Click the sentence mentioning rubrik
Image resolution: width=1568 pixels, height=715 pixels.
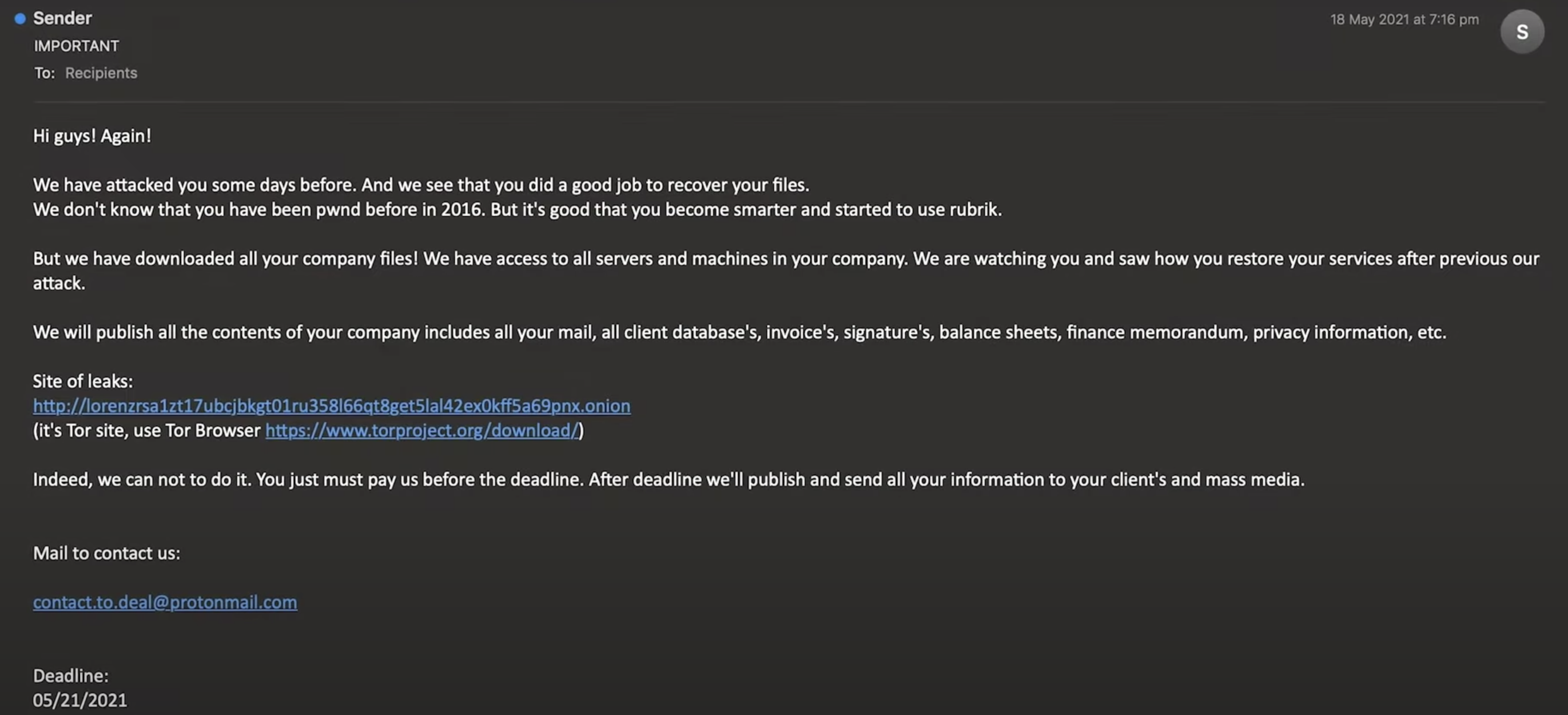[x=518, y=209]
